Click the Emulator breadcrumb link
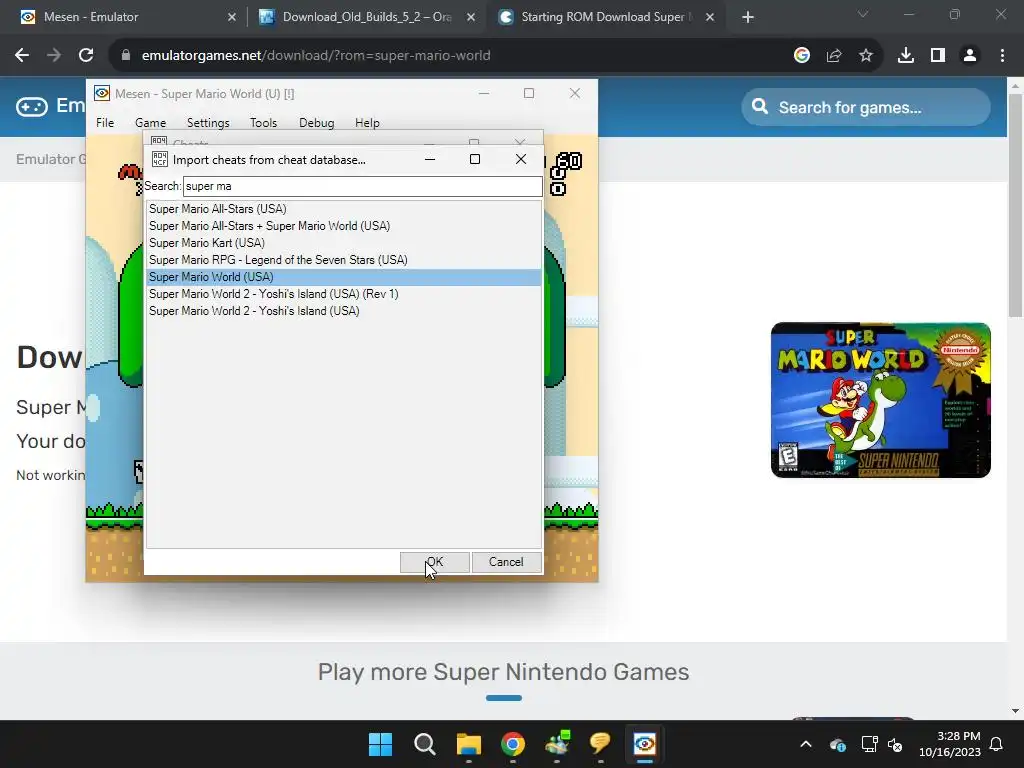The image size is (1024, 768). (x=51, y=159)
